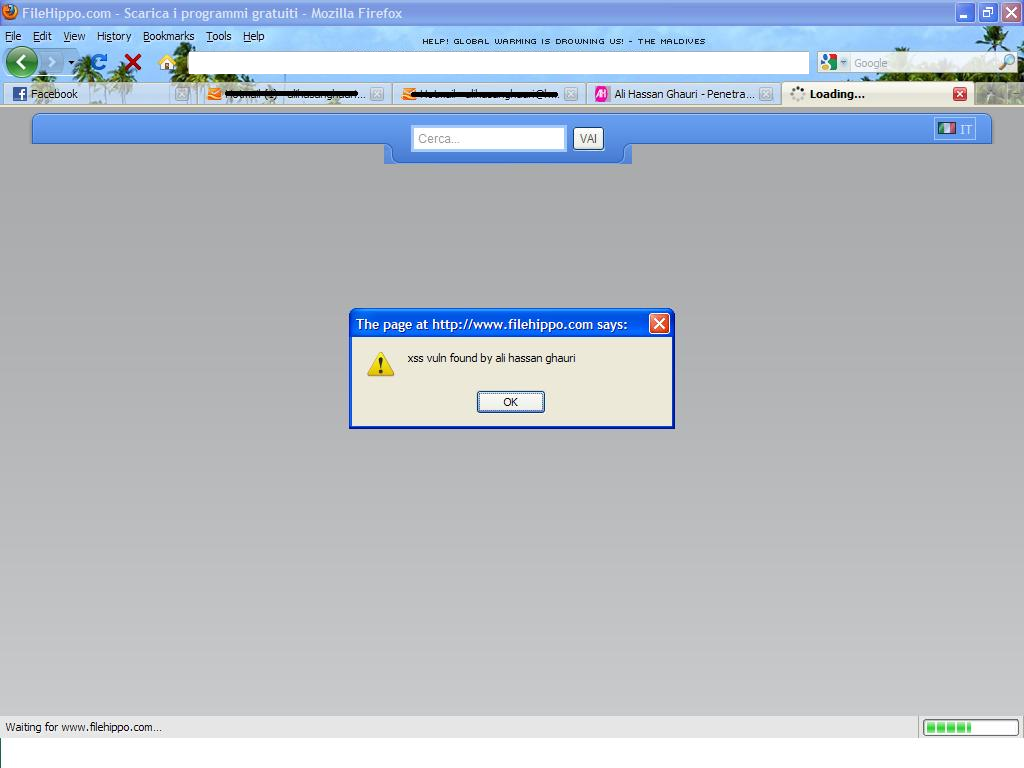1024x768 pixels.
Task: Close the Ali Hassan Ghauri tab
Action: (x=767, y=94)
